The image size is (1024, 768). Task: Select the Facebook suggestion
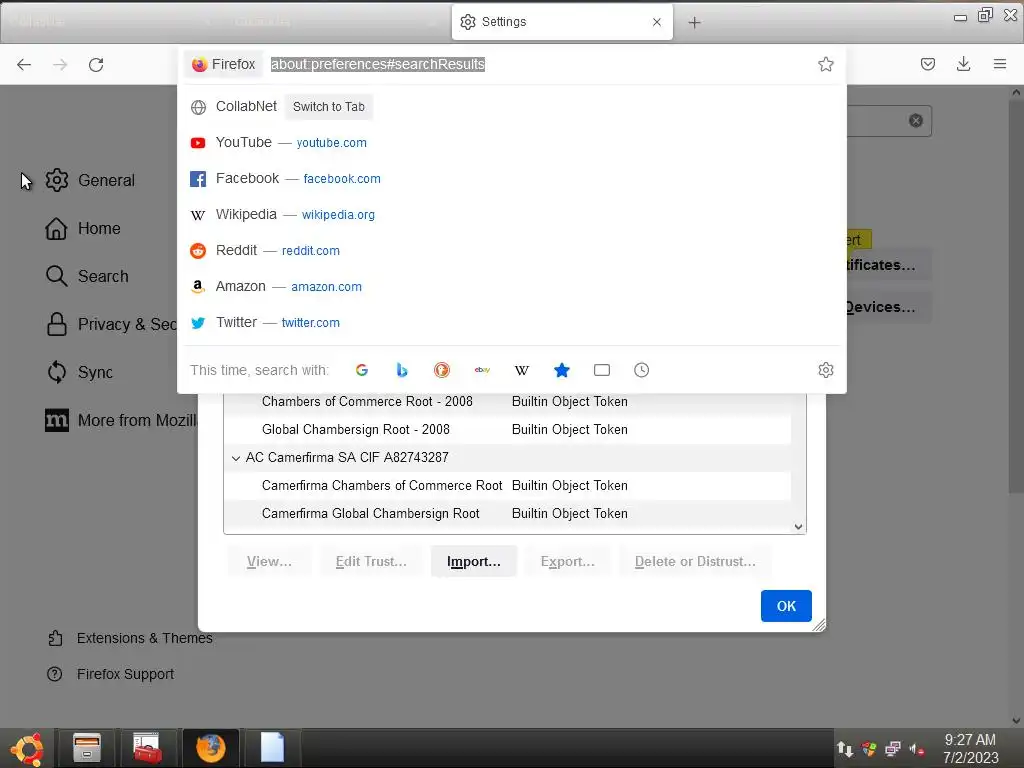click(x=512, y=178)
